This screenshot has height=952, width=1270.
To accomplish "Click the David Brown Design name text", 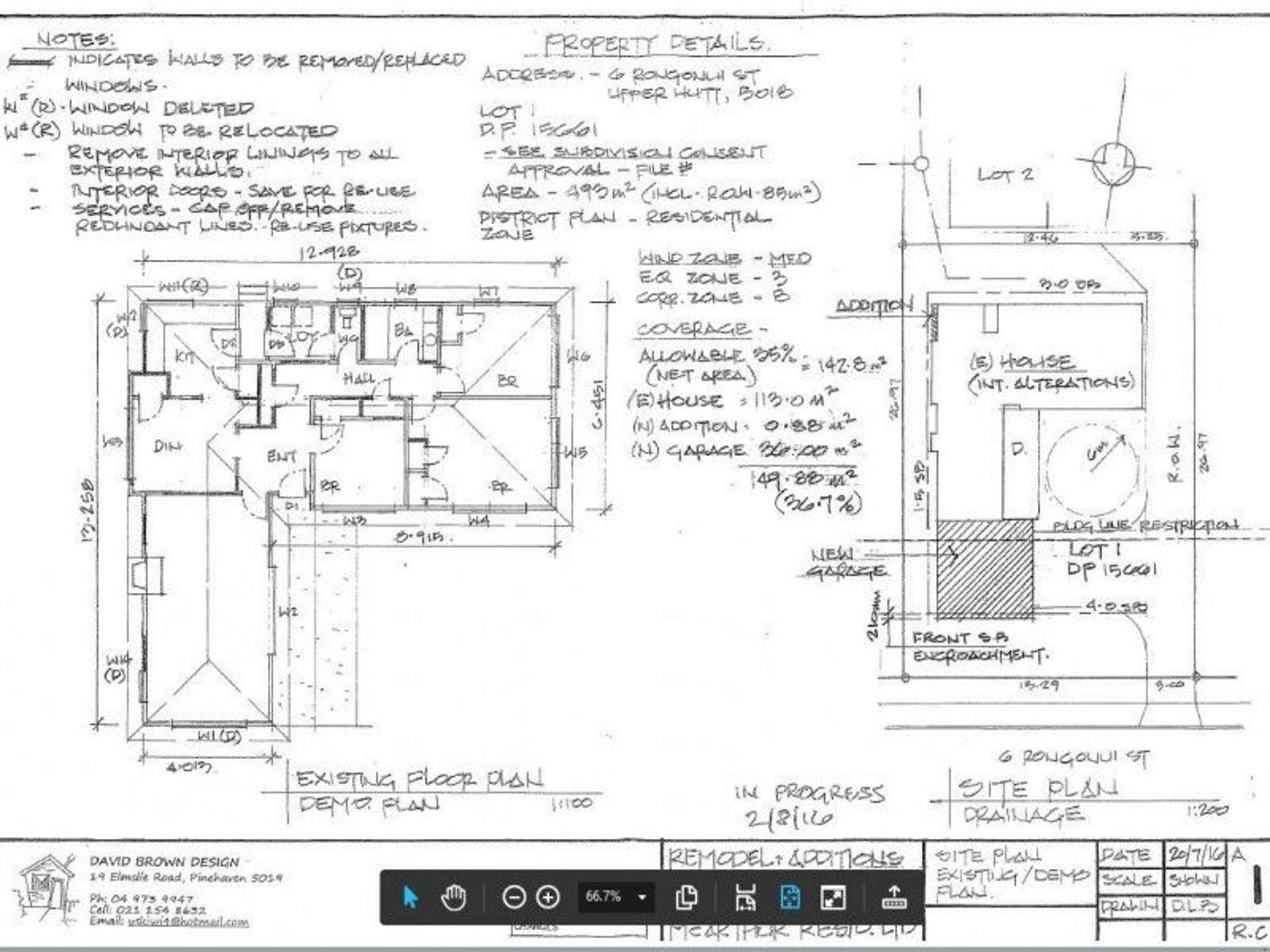I will [x=164, y=862].
